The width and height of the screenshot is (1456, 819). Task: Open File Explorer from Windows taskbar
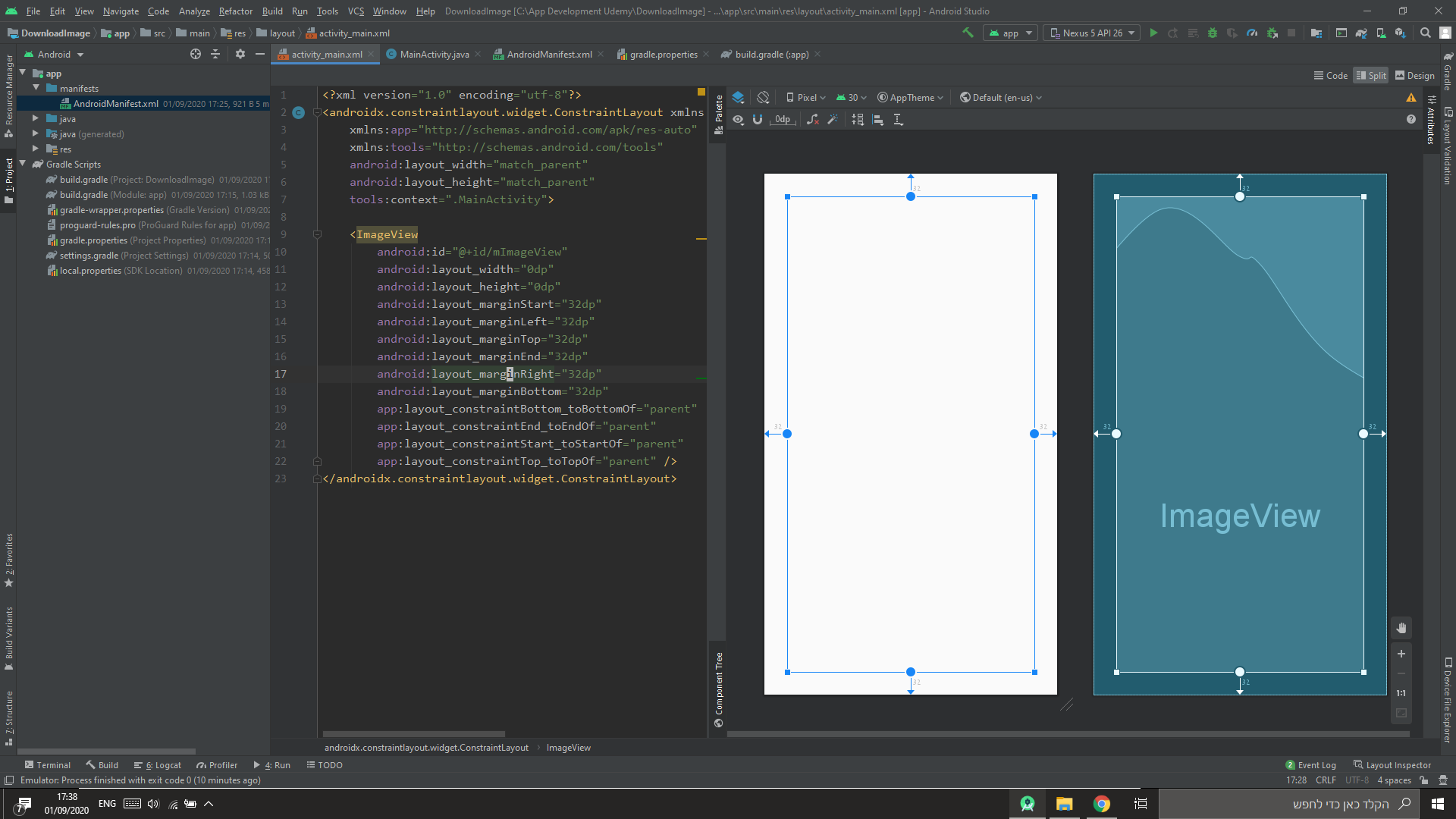click(x=1064, y=804)
